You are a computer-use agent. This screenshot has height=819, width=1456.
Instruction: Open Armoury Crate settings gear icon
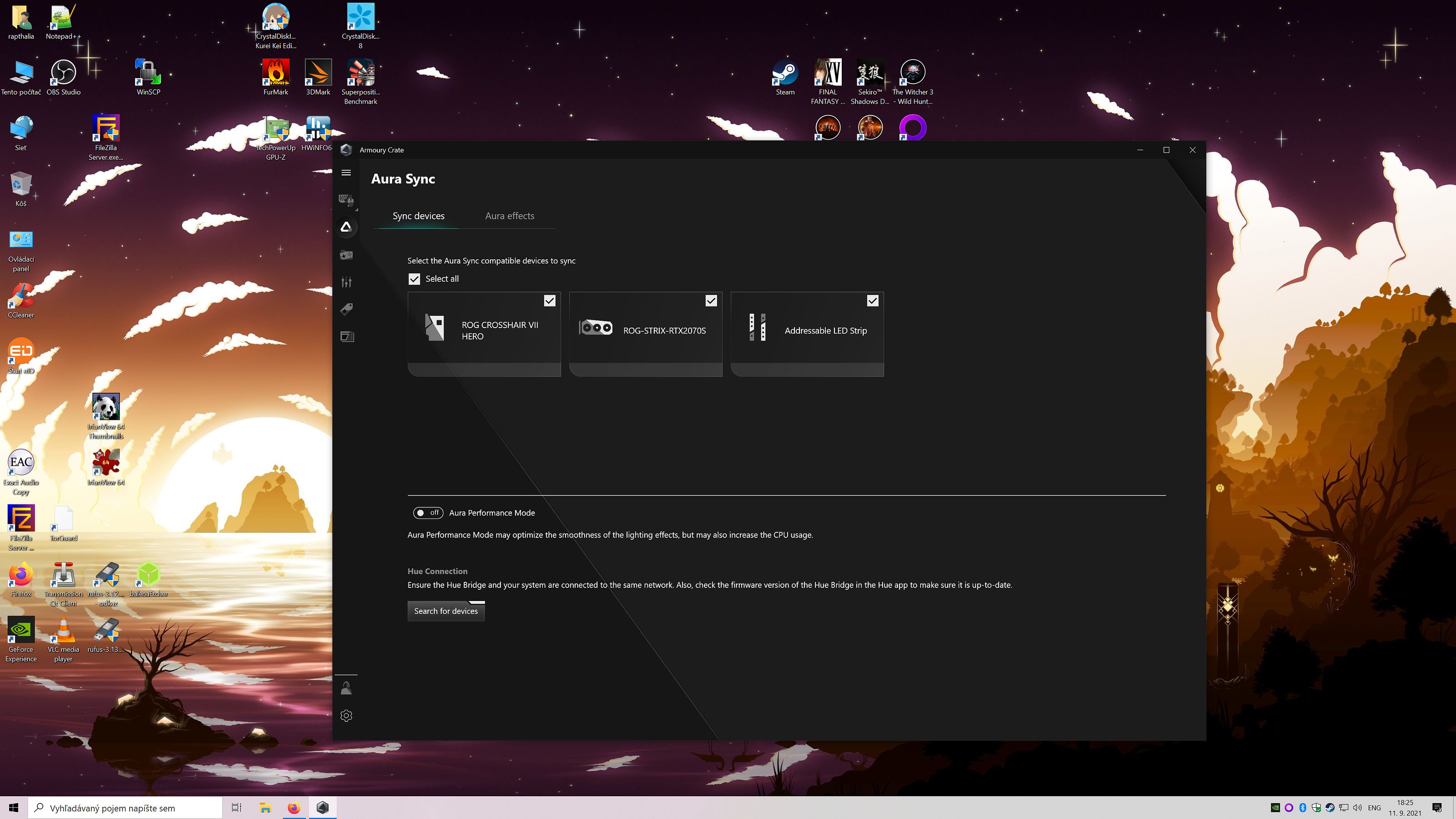pos(346,716)
